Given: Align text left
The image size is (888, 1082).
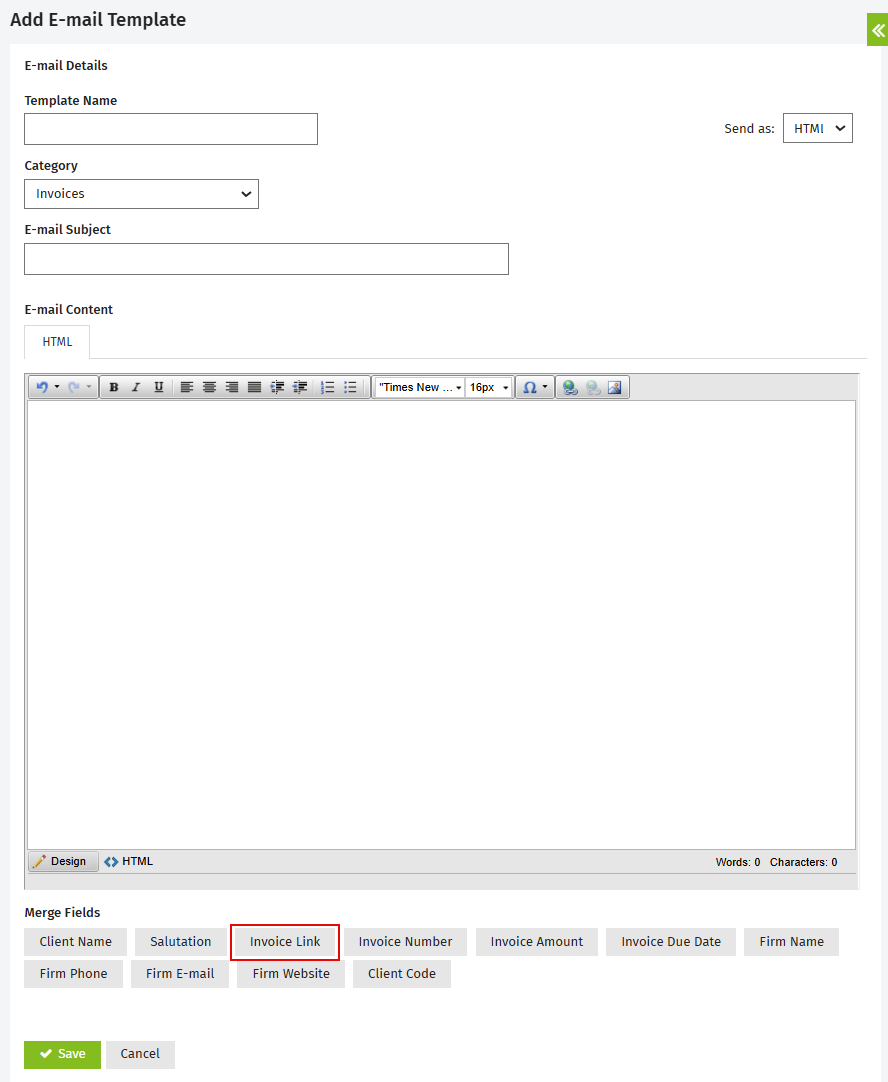Looking at the screenshot, I should coord(186,387).
